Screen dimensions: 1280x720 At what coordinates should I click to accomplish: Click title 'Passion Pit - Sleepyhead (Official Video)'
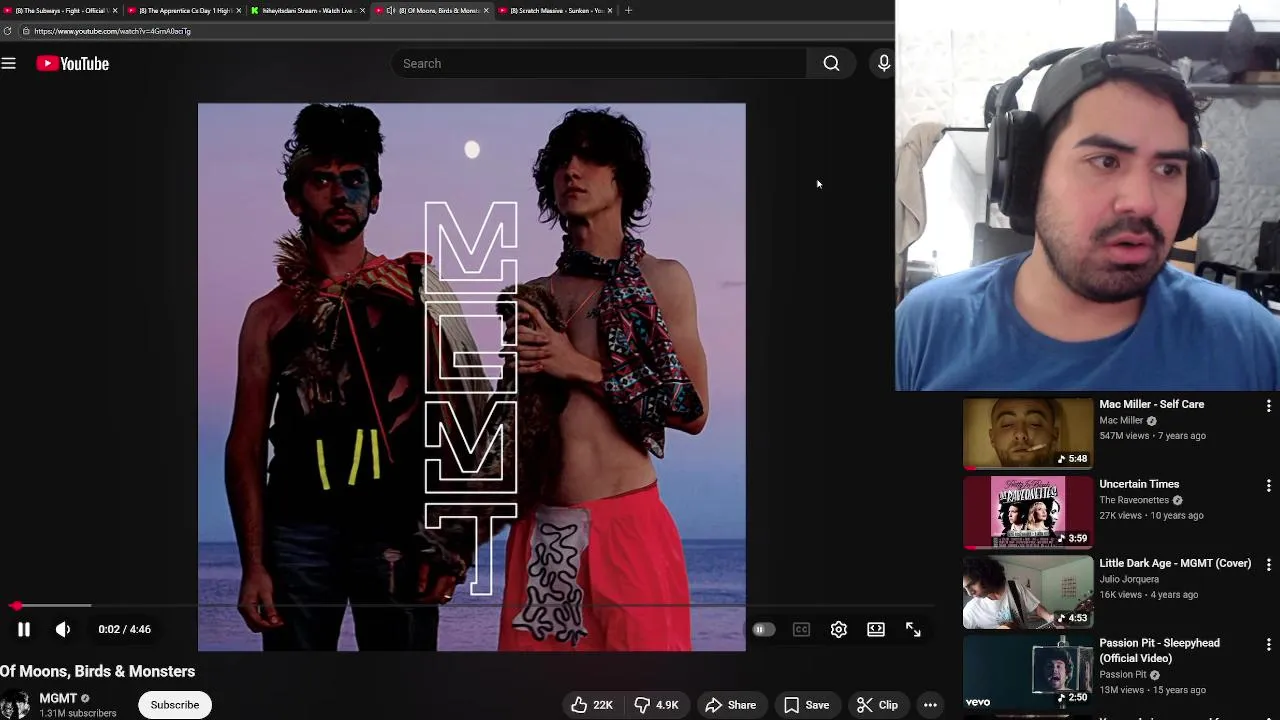click(x=1159, y=651)
